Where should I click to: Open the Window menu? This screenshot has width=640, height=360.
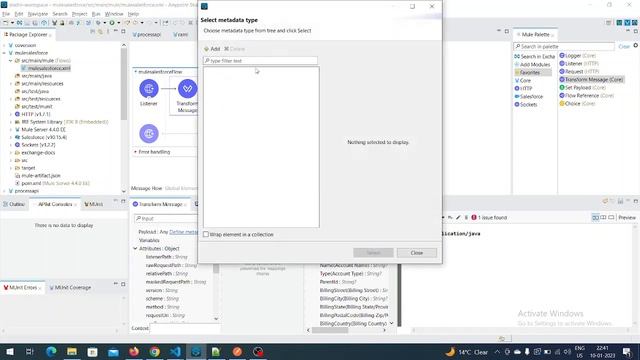click(114, 14)
